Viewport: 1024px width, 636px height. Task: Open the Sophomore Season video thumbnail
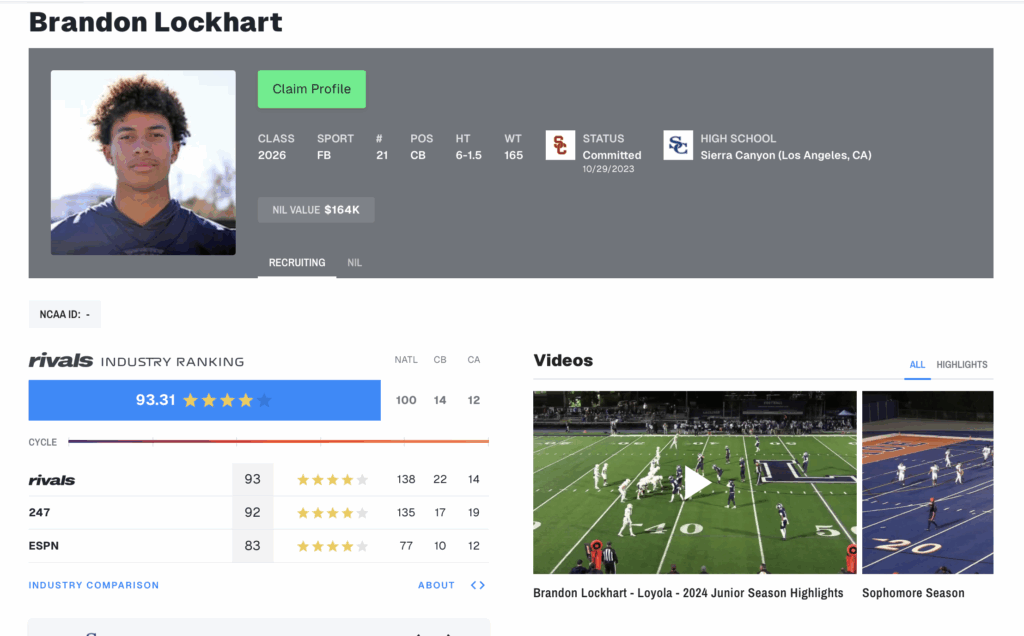pyautogui.click(x=927, y=482)
